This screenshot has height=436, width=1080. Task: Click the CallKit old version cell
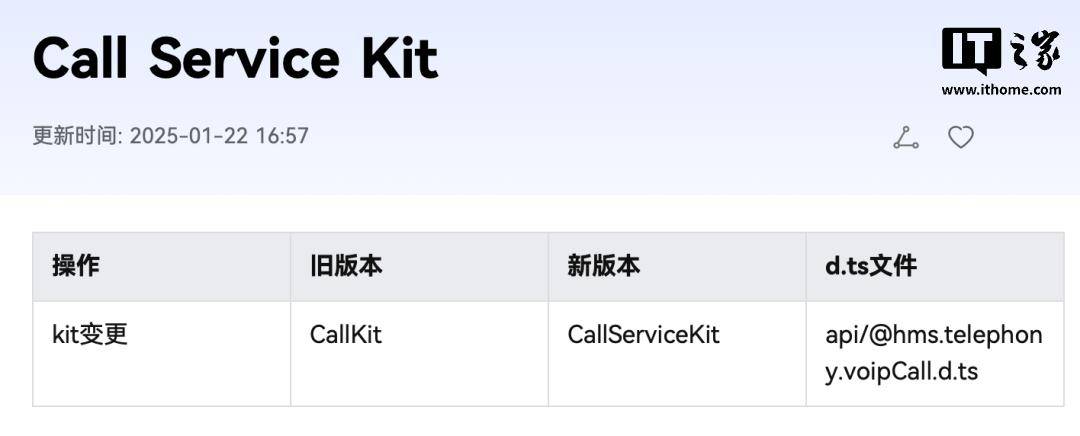[x=346, y=335]
